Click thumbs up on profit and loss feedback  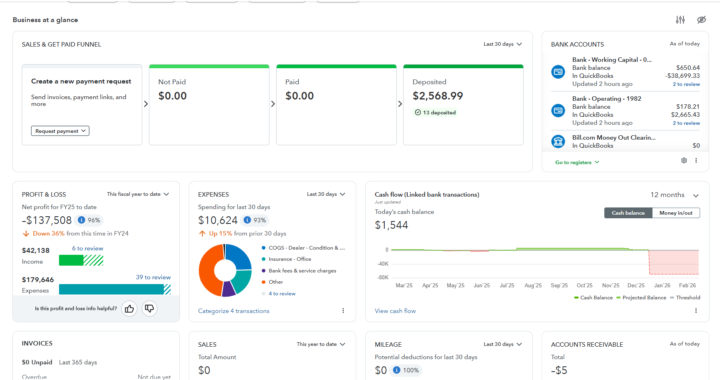pos(129,309)
